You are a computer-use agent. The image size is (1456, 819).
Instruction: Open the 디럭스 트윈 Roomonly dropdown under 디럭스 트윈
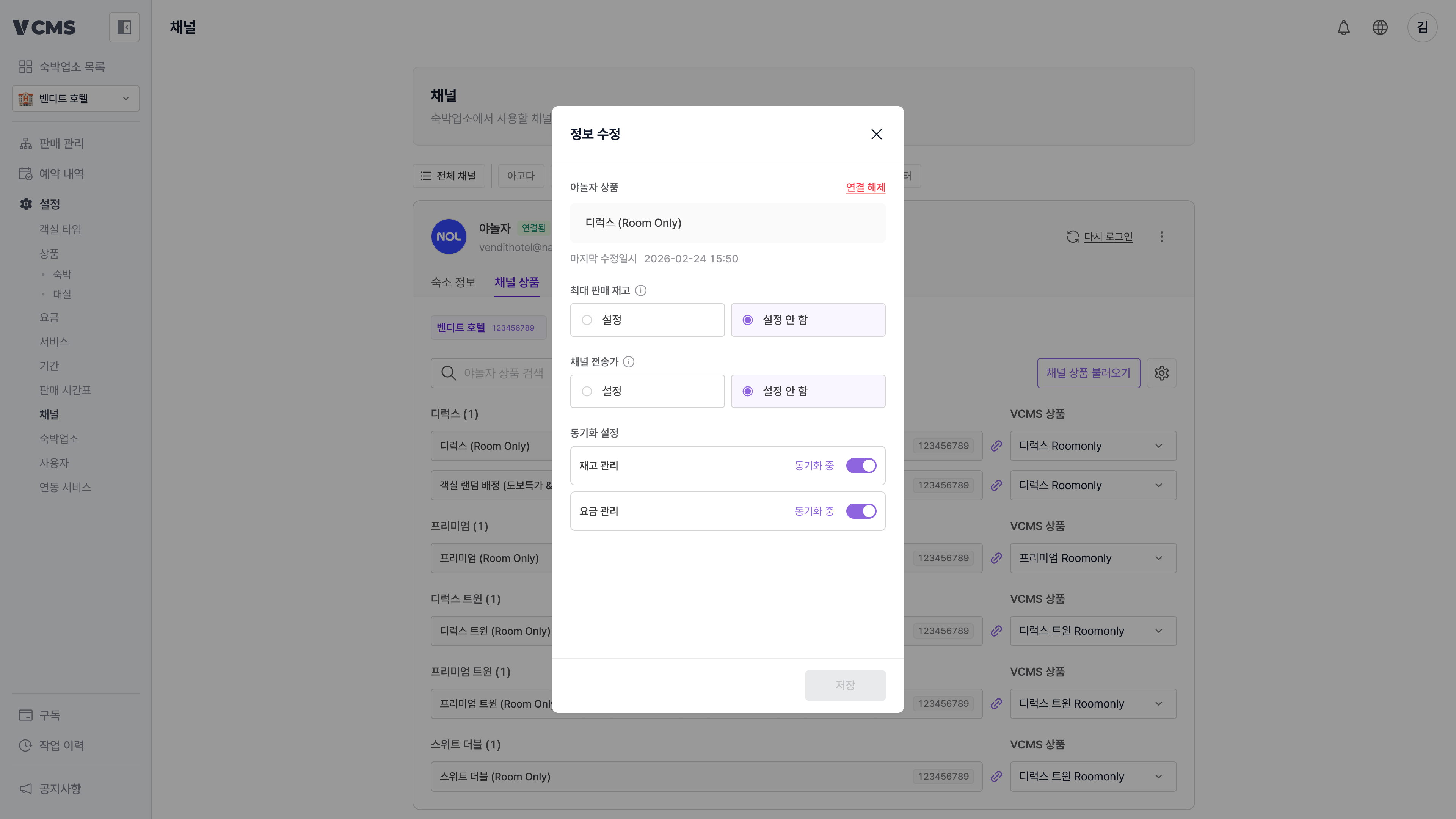click(1092, 631)
